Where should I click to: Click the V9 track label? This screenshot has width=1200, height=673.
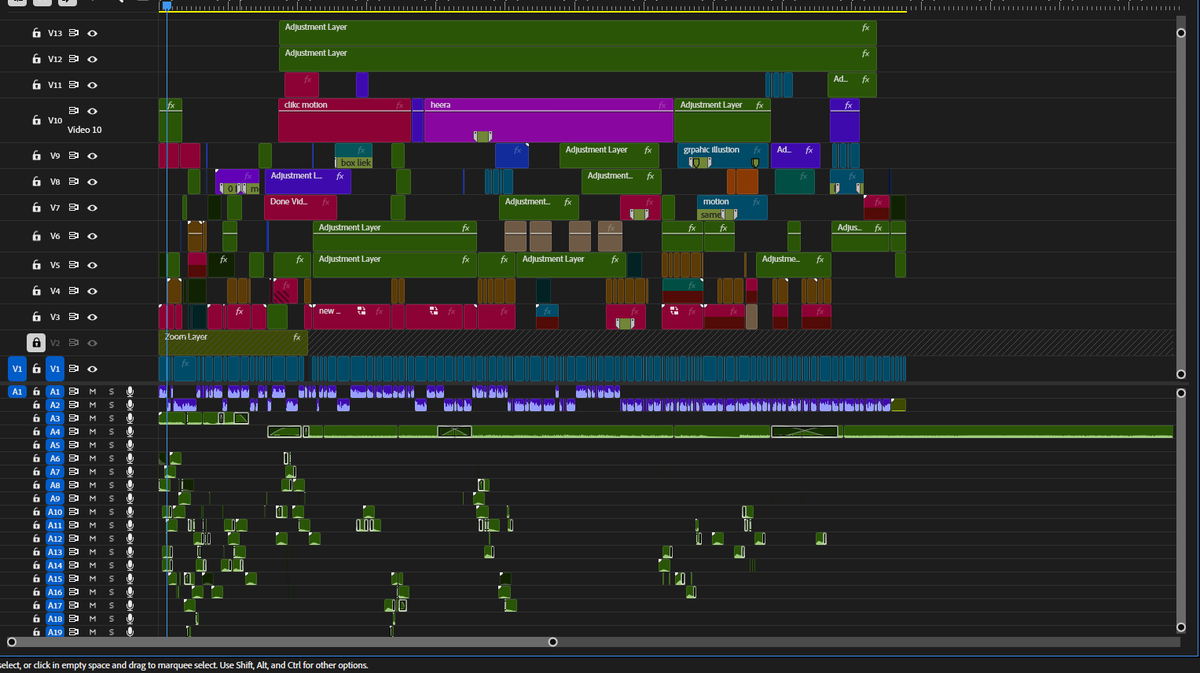(x=55, y=156)
